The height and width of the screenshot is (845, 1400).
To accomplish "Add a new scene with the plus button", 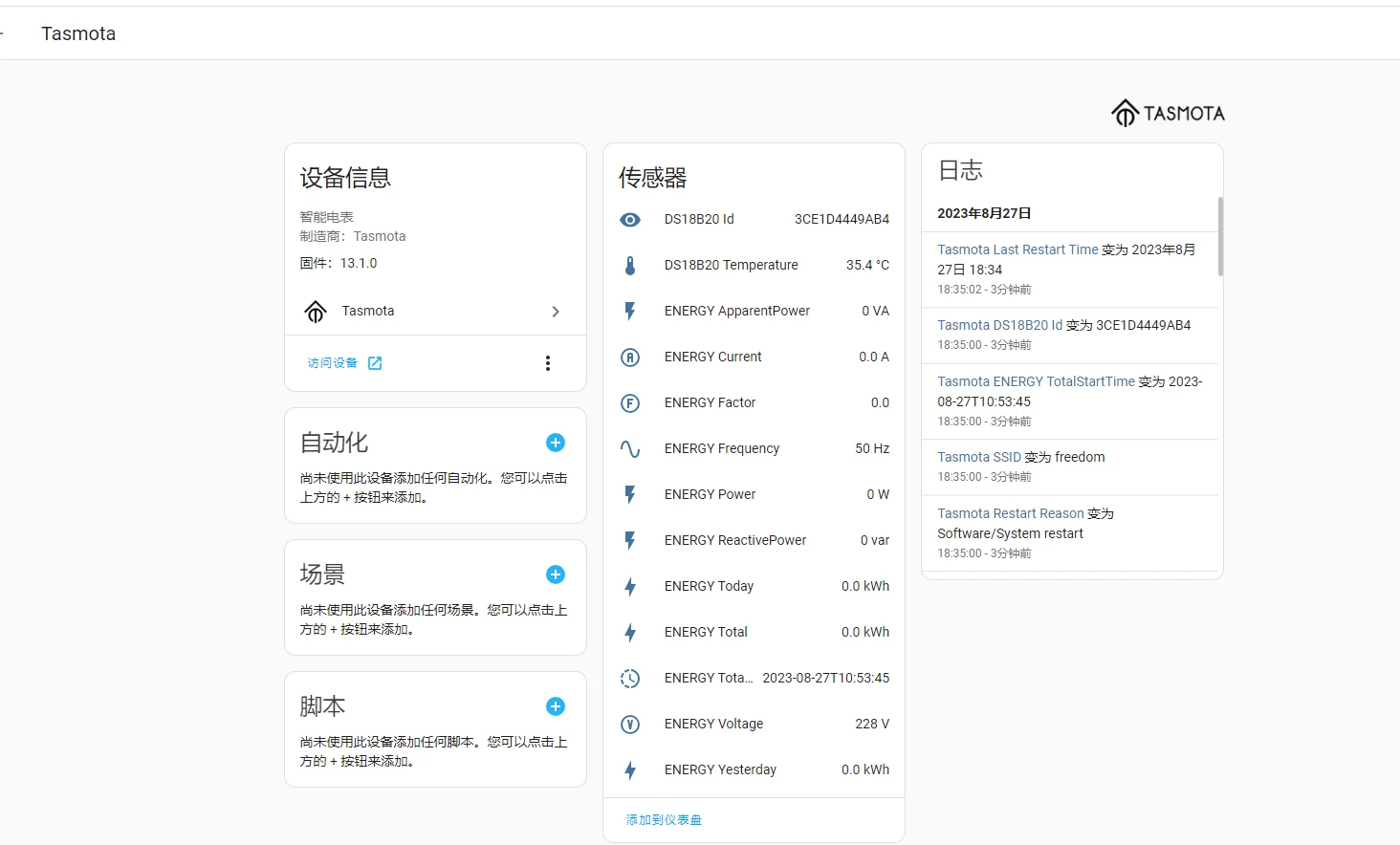I will (x=556, y=574).
